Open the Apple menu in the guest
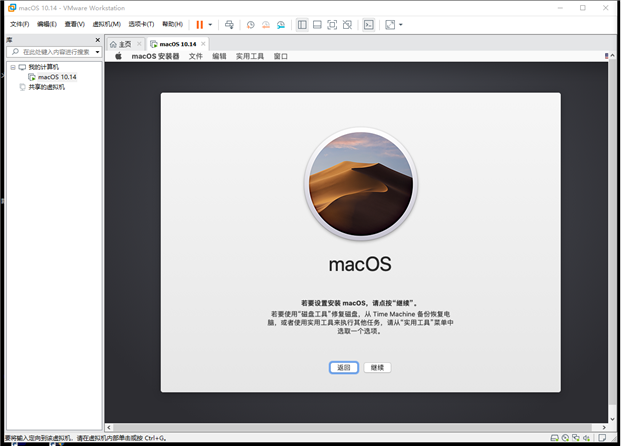Viewport: 621px width, 446px height. coord(118,56)
